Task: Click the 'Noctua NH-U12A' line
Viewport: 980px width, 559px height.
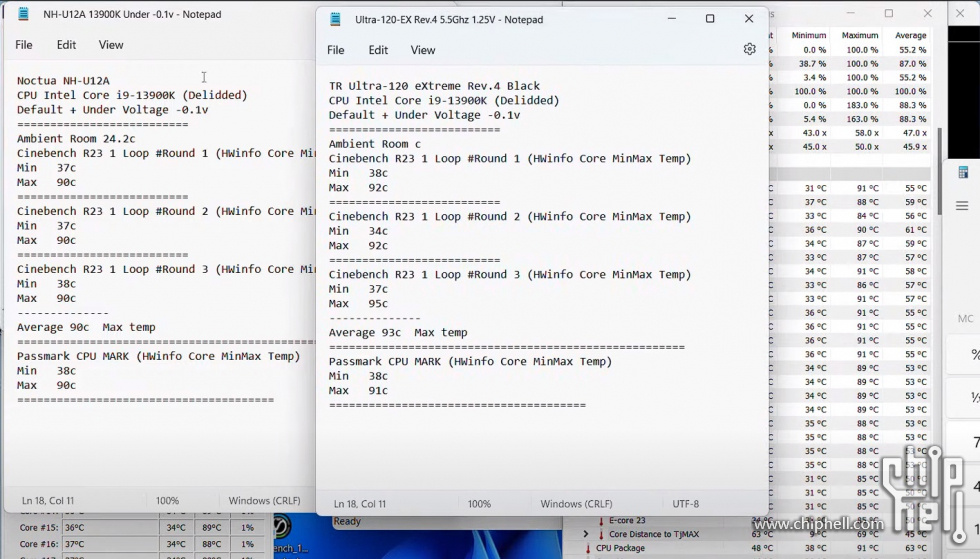Action: click(x=63, y=81)
